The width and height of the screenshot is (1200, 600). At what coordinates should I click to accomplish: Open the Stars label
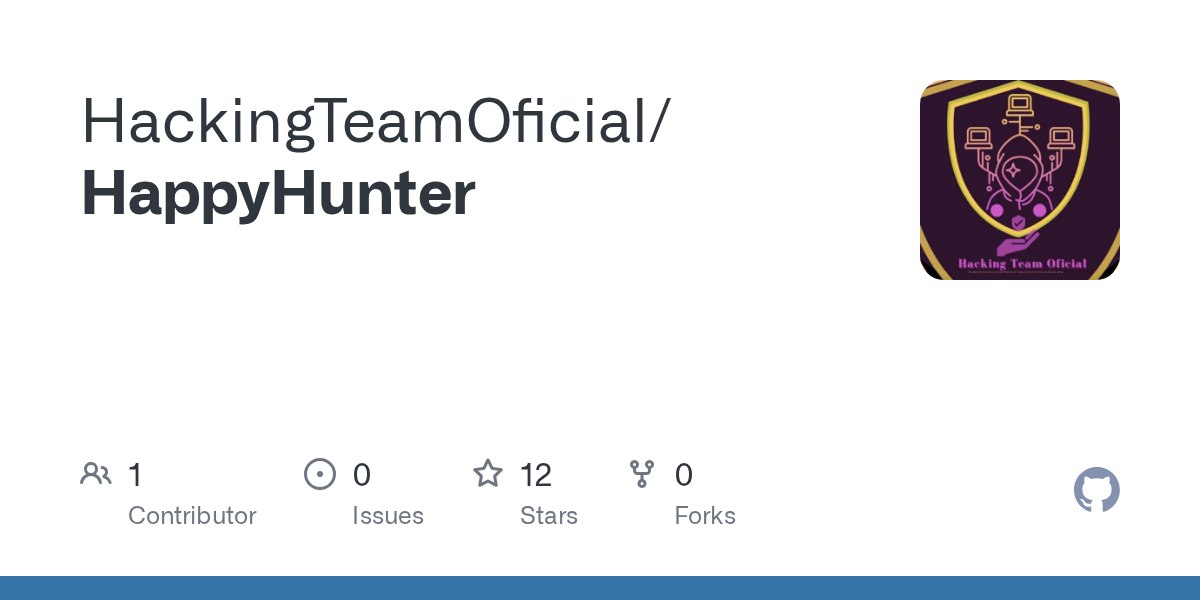coord(548,516)
